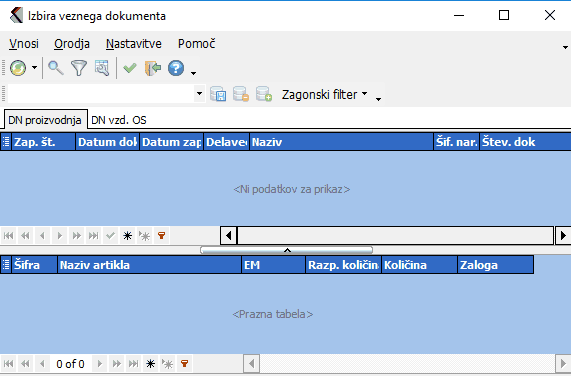Open the Zagonski filter dropdown
Screen dimensions: 571x376
pyautogui.click(x=324, y=94)
